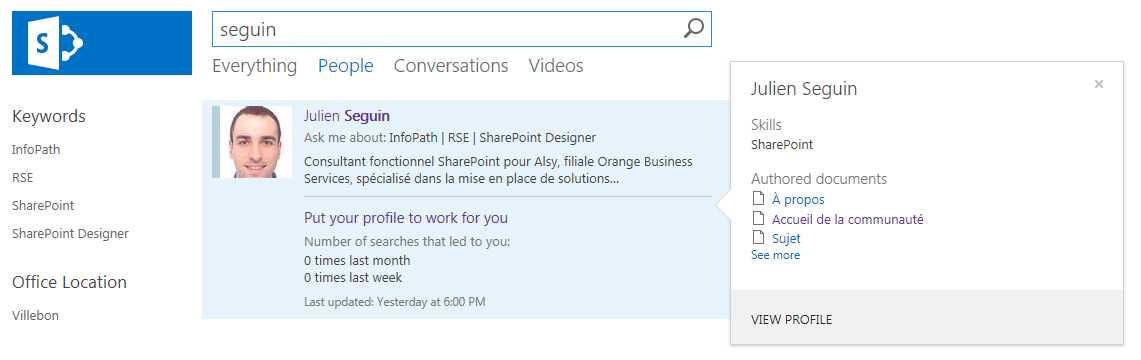The height and width of the screenshot is (360, 1141).
Task: Open Julien Seguin's profile photo
Action: [255, 142]
